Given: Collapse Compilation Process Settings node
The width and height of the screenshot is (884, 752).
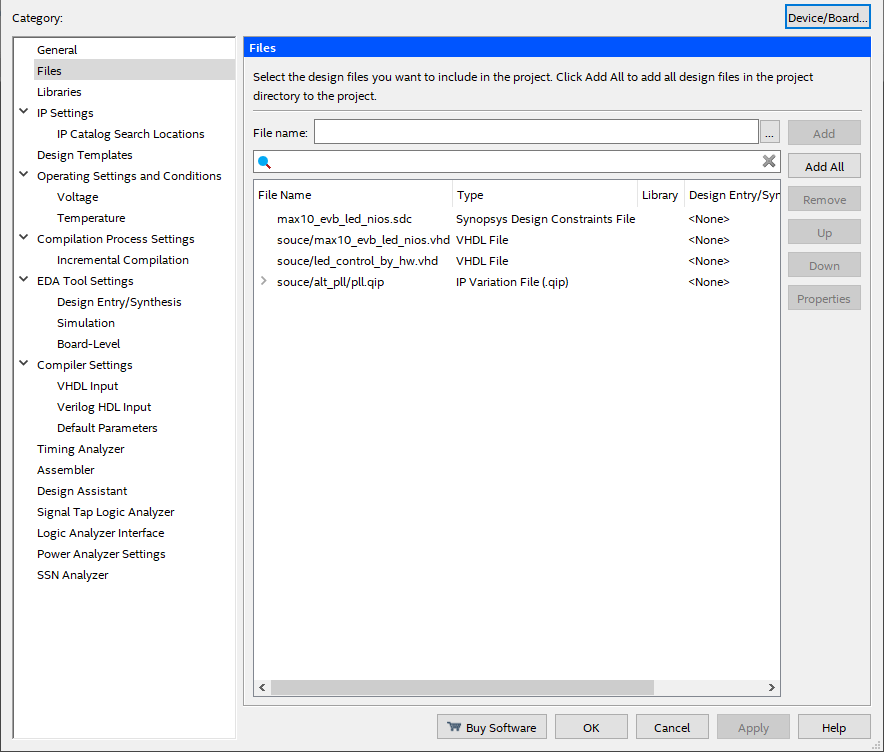Looking at the screenshot, I should 24,238.
